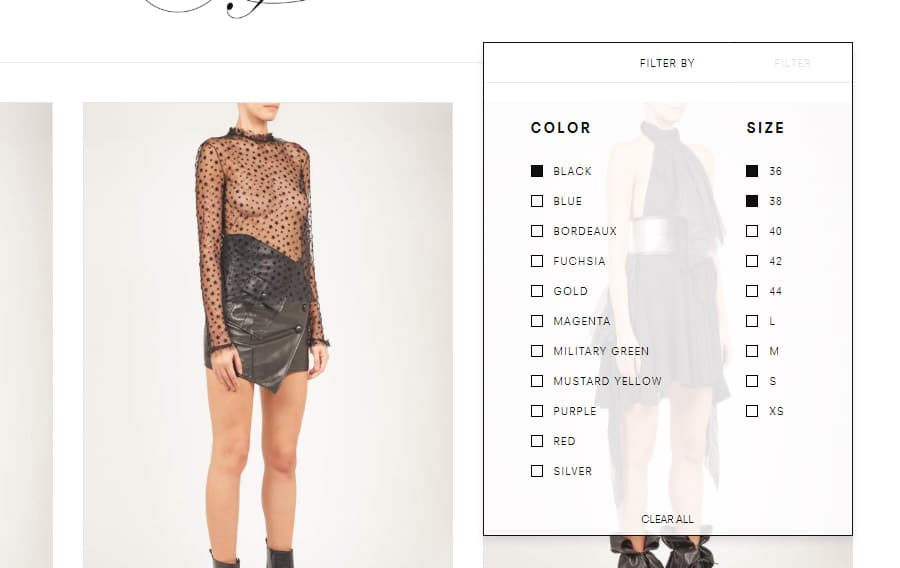Viewport: 900px width, 568px height.
Task: Tick the Purple color checkbox
Action: 537,411
